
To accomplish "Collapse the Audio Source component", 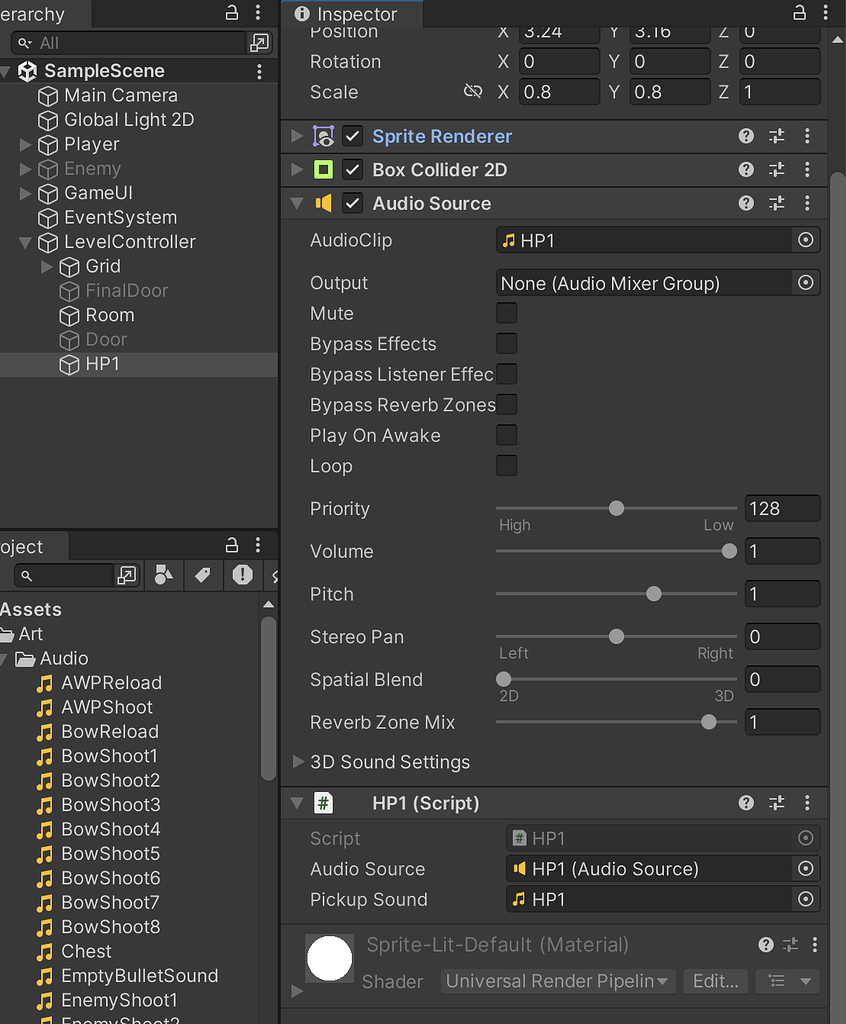I will pyautogui.click(x=295, y=203).
